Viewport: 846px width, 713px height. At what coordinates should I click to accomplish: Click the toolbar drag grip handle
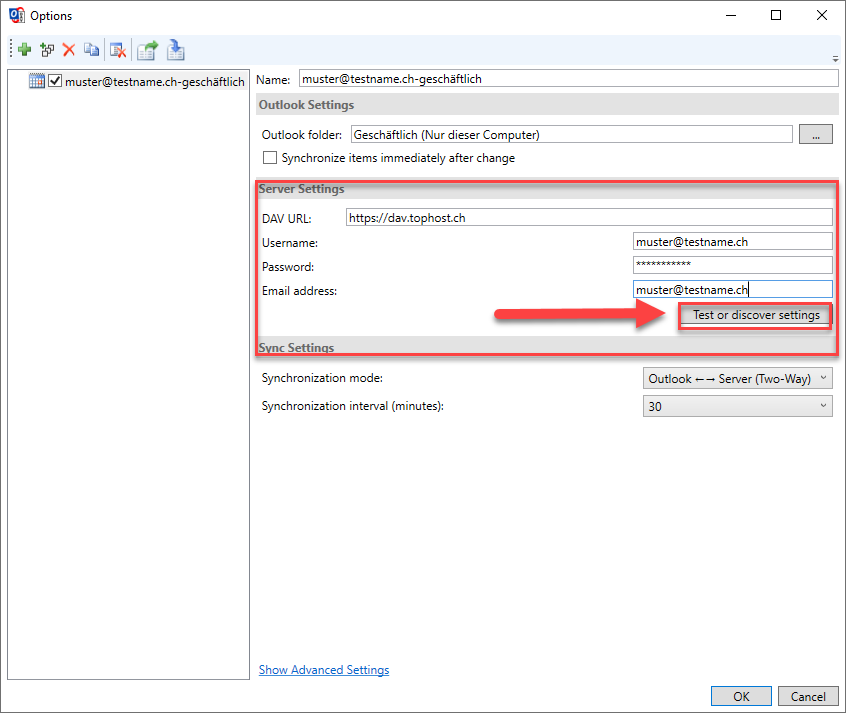tap(11, 49)
